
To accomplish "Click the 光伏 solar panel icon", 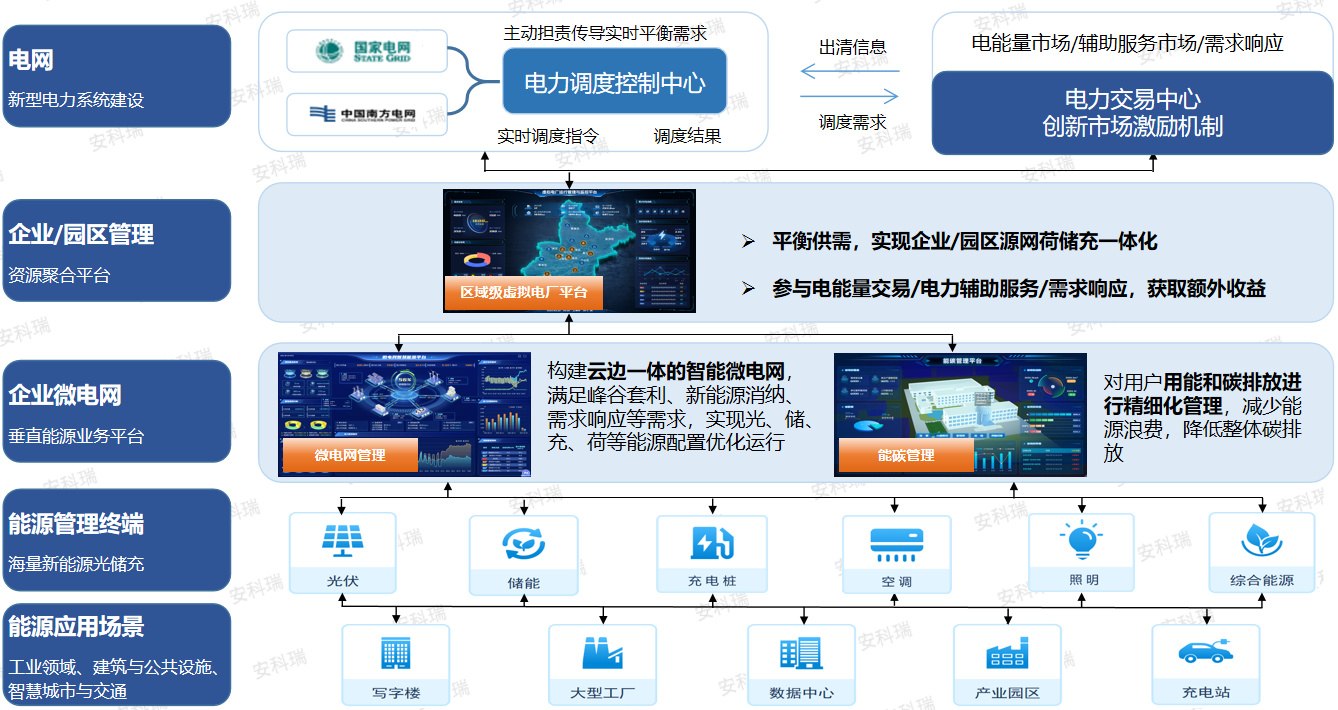I will coord(342,542).
